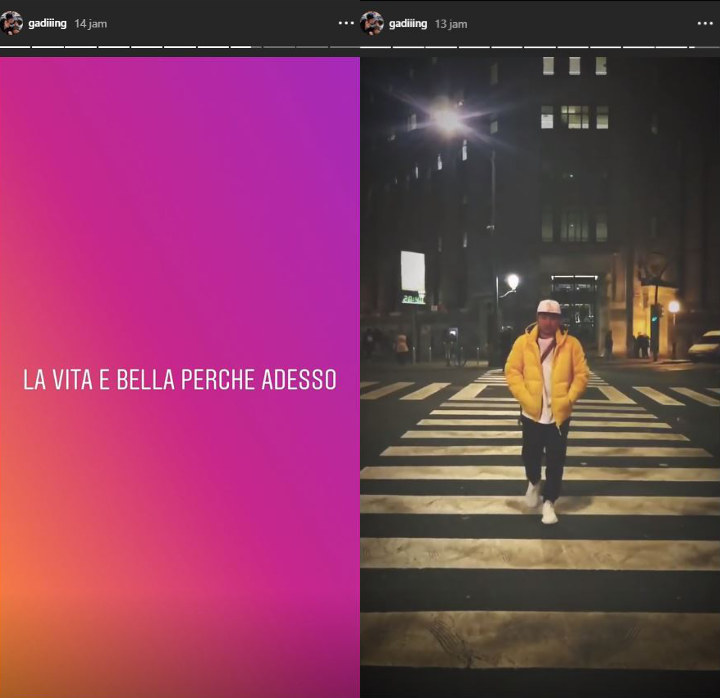Tap the 'LA VITA E BELLA PERCHE ADESSO' text
Viewport: 720px width, 698px height.
click(180, 380)
